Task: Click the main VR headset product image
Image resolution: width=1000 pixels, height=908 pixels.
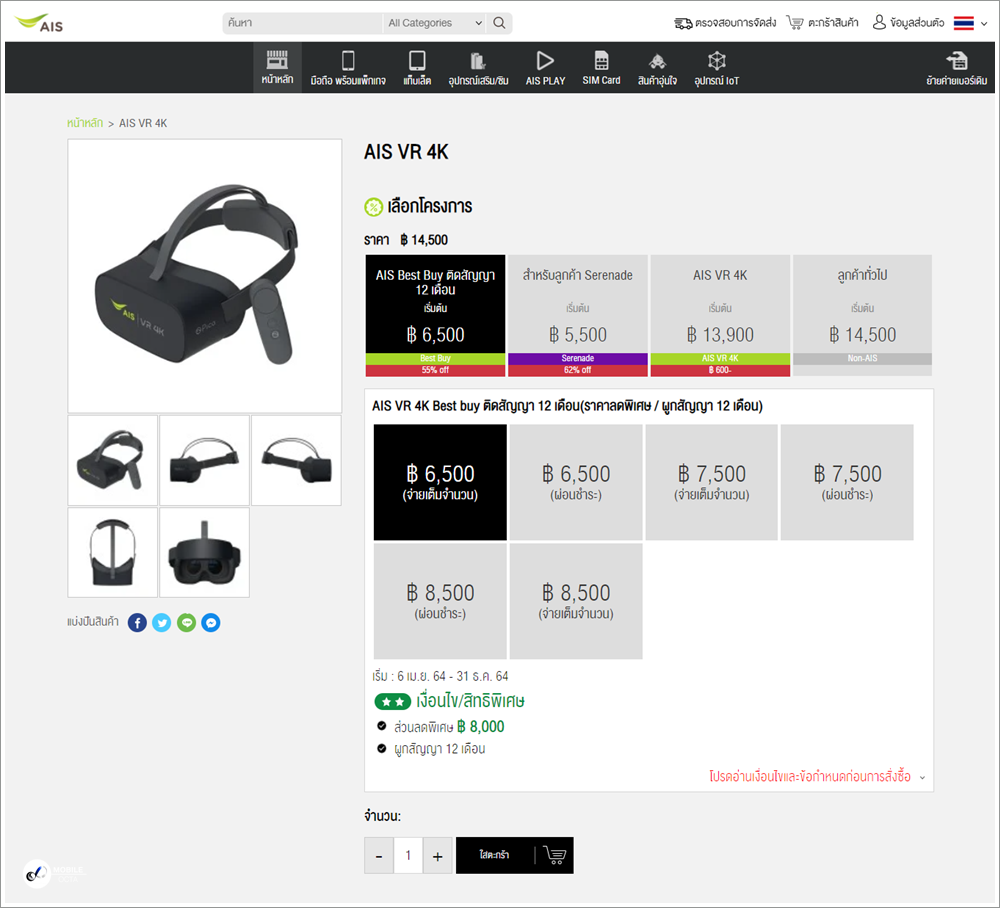Action: click(205, 276)
